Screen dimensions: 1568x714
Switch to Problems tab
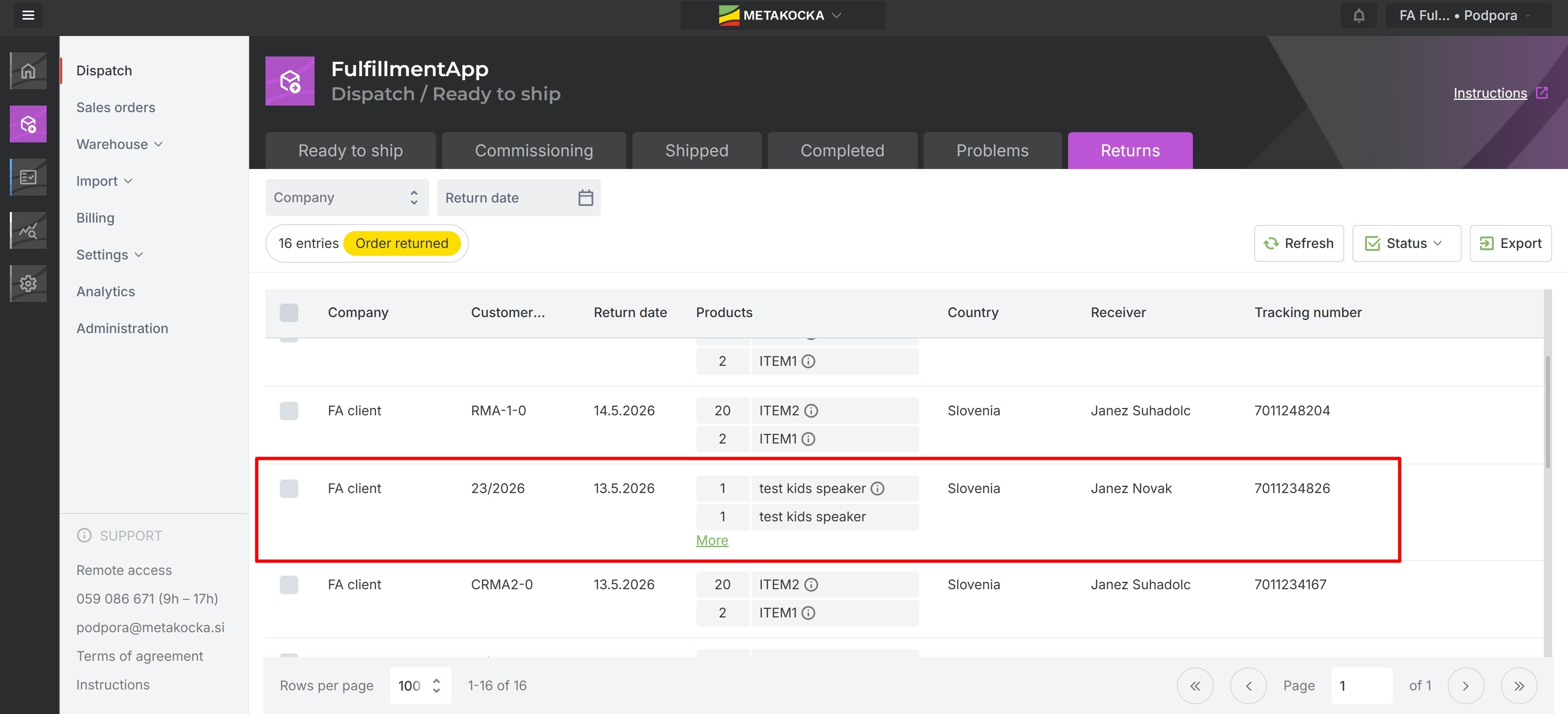[x=992, y=150]
